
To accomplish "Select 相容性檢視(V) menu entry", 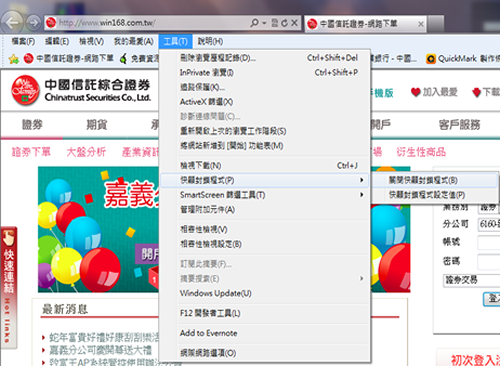I will 265,229.
